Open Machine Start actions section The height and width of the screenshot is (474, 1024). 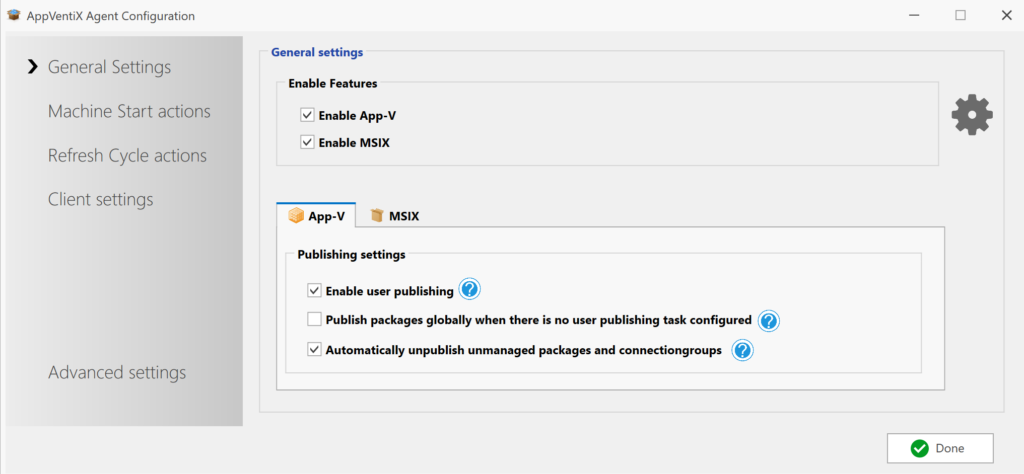(129, 111)
